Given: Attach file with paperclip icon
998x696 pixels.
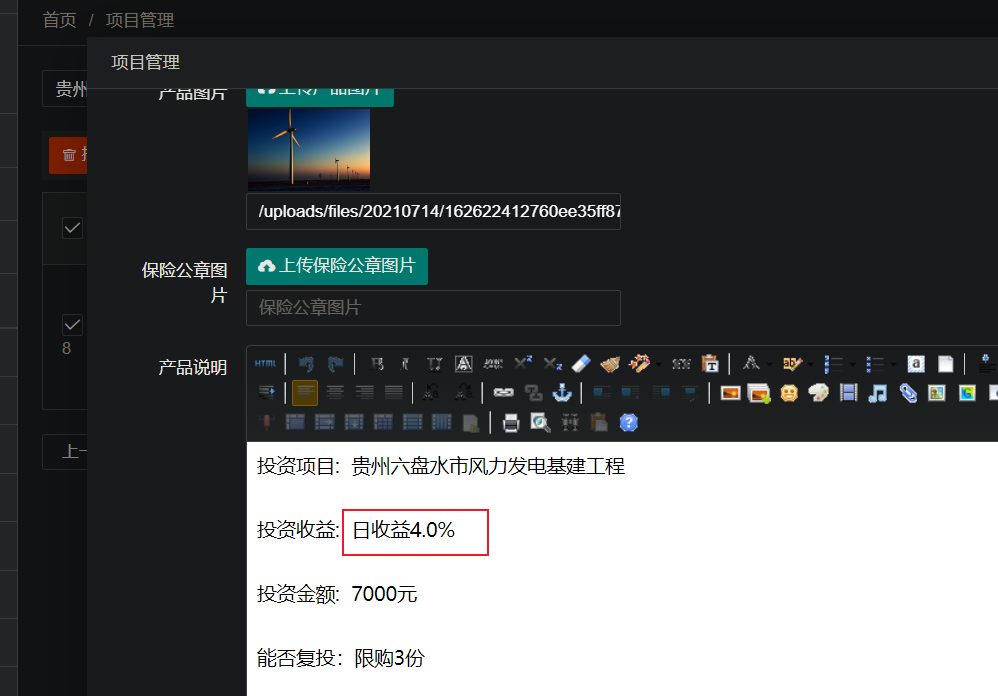Looking at the screenshot, I should [908, 393].
